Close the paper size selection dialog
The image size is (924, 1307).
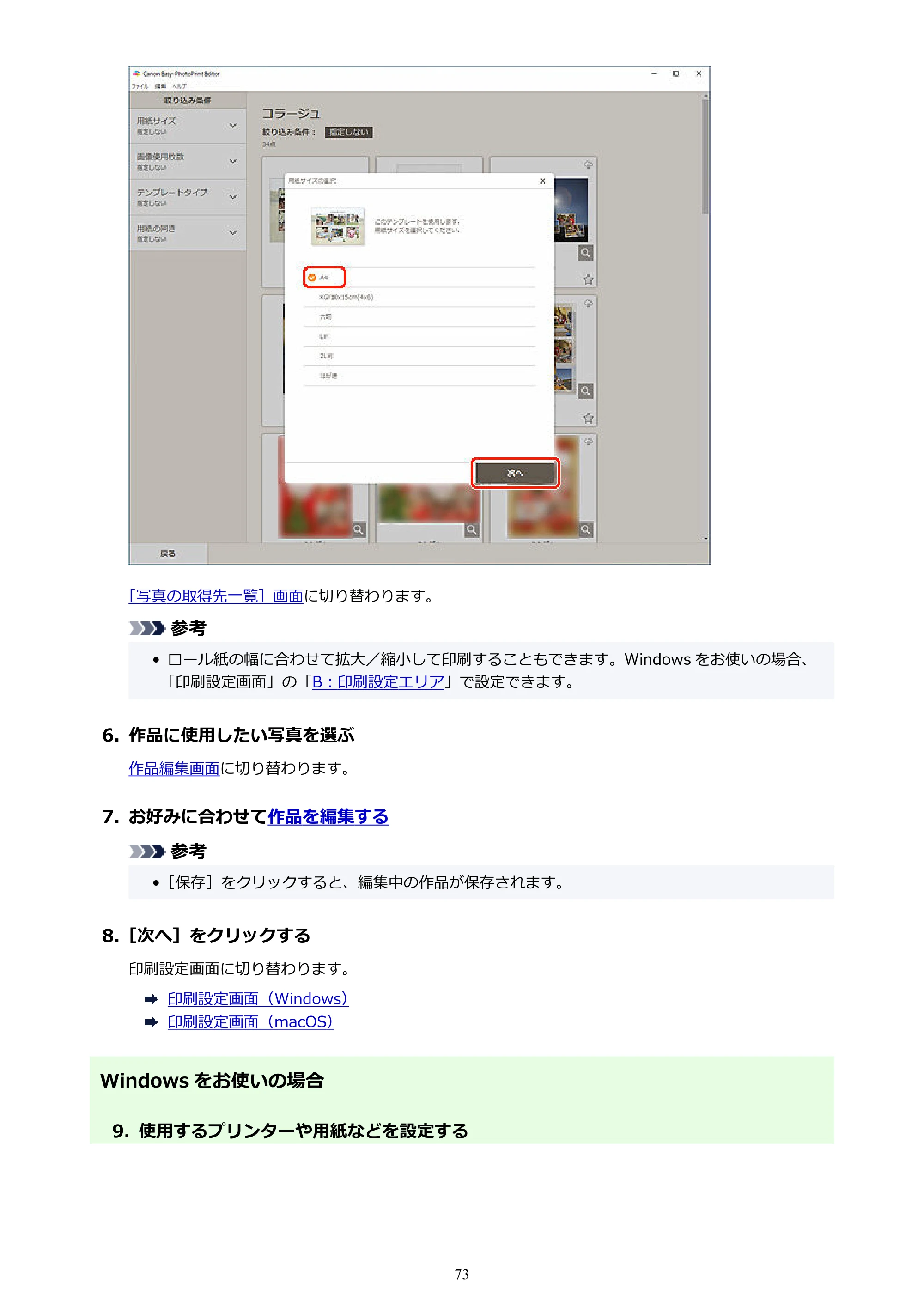tap(542, 181)
